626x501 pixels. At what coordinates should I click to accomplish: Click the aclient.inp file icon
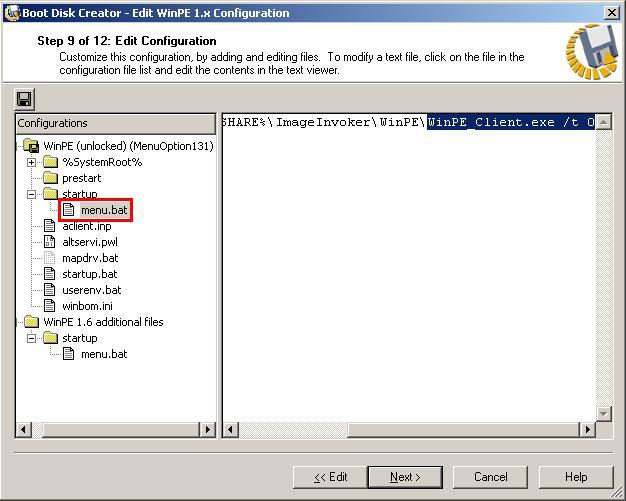tap(50, 226)
